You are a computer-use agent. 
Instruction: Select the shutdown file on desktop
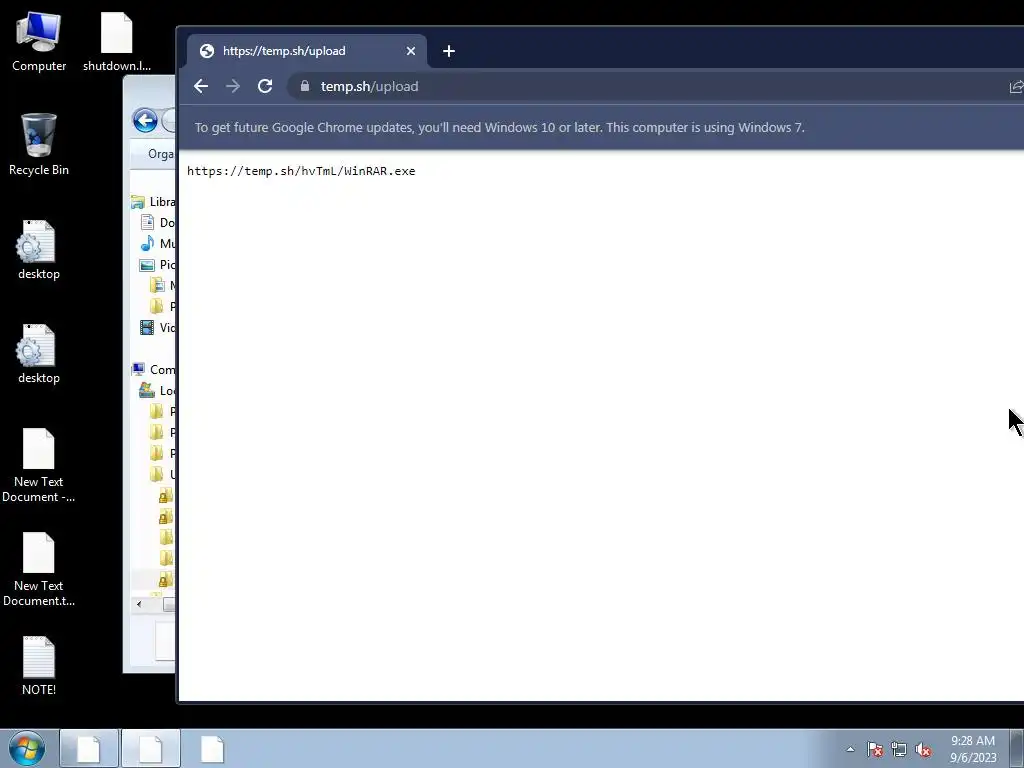point(117,40)
